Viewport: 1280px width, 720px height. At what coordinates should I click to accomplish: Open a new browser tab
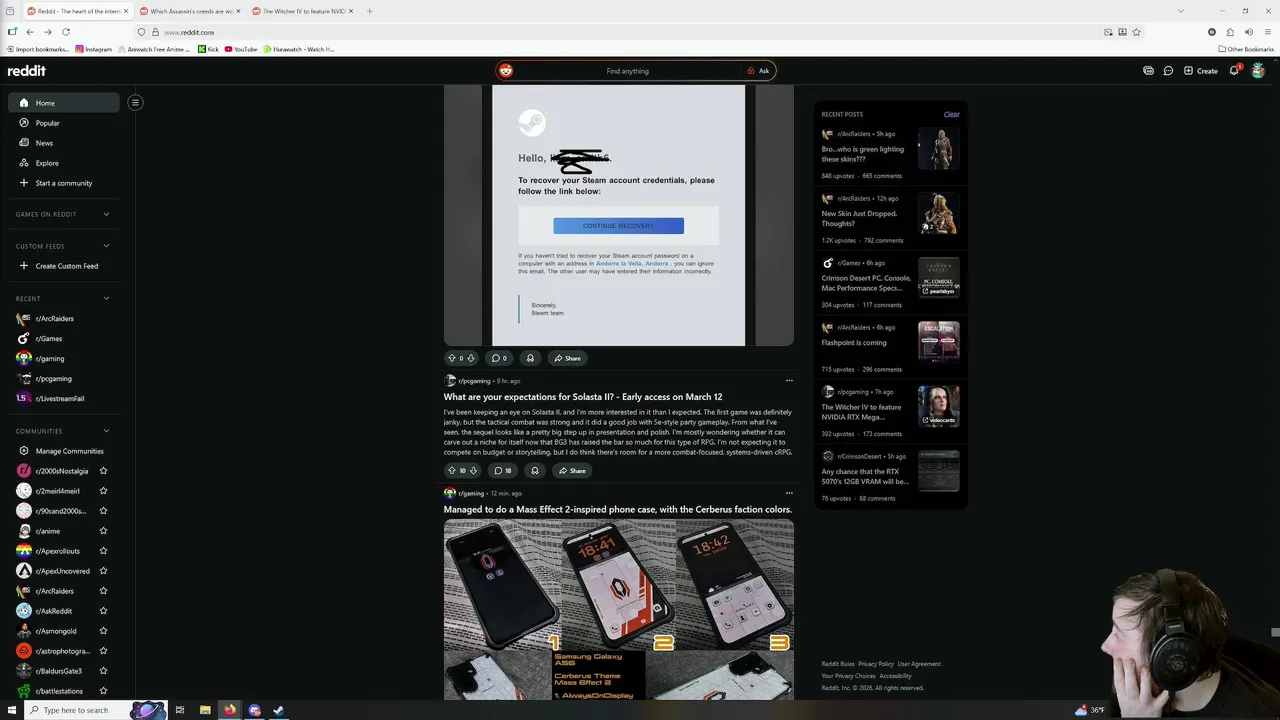pyautogui.click(x=369, y=11)
